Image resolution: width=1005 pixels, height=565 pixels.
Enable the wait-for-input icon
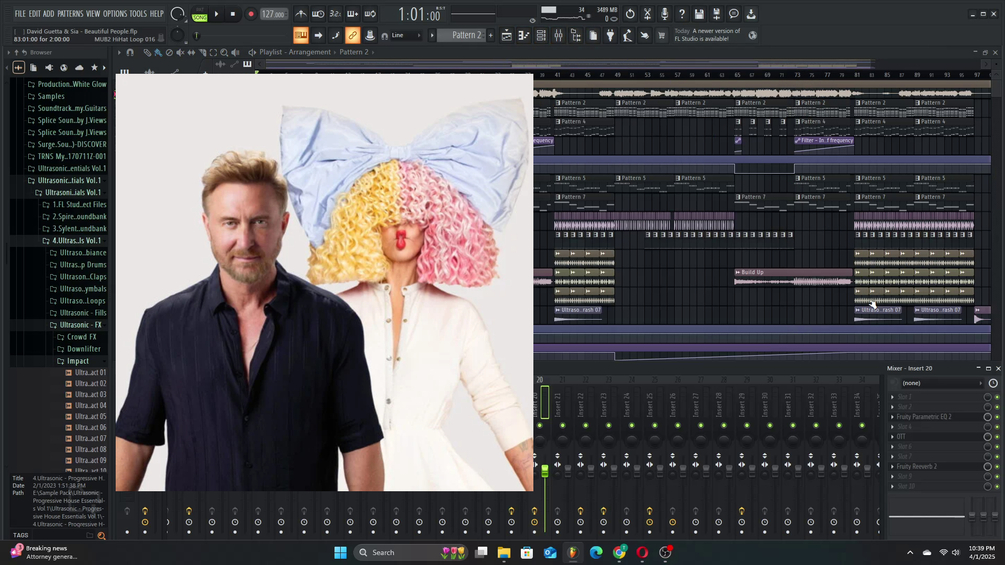pyautogui.click(x=318, y=13)
